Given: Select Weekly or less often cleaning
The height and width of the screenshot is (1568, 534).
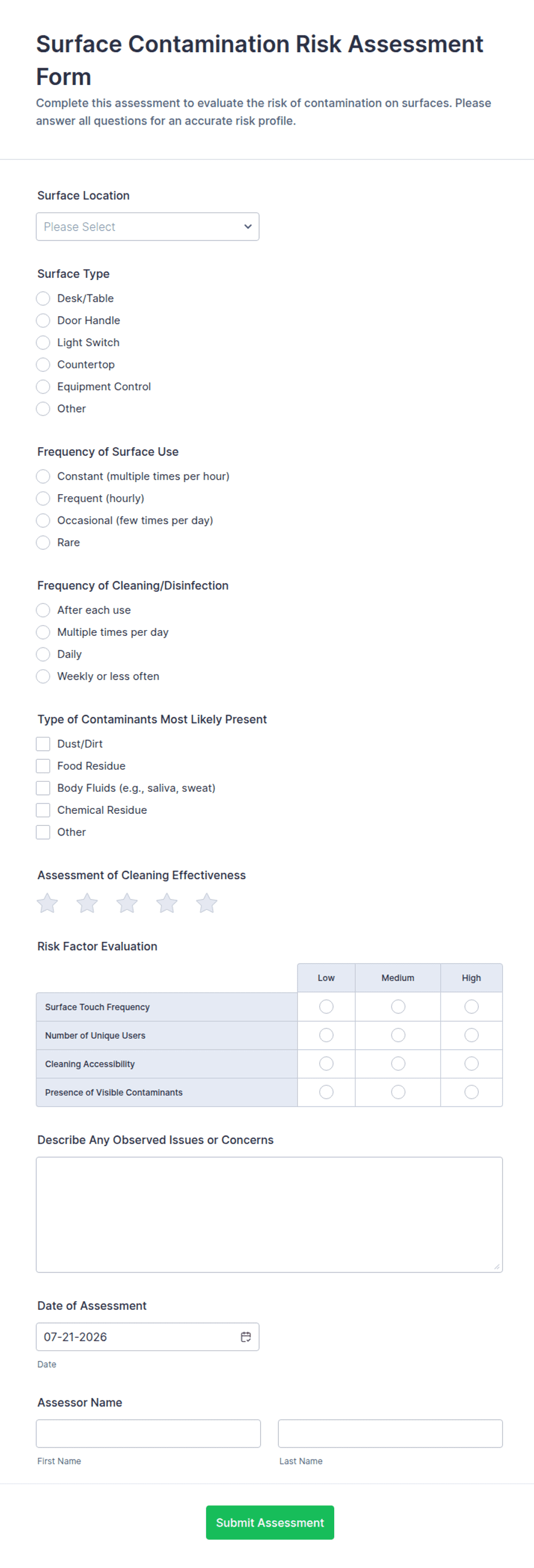Looking at the screenshot, I should click(43, 676).
